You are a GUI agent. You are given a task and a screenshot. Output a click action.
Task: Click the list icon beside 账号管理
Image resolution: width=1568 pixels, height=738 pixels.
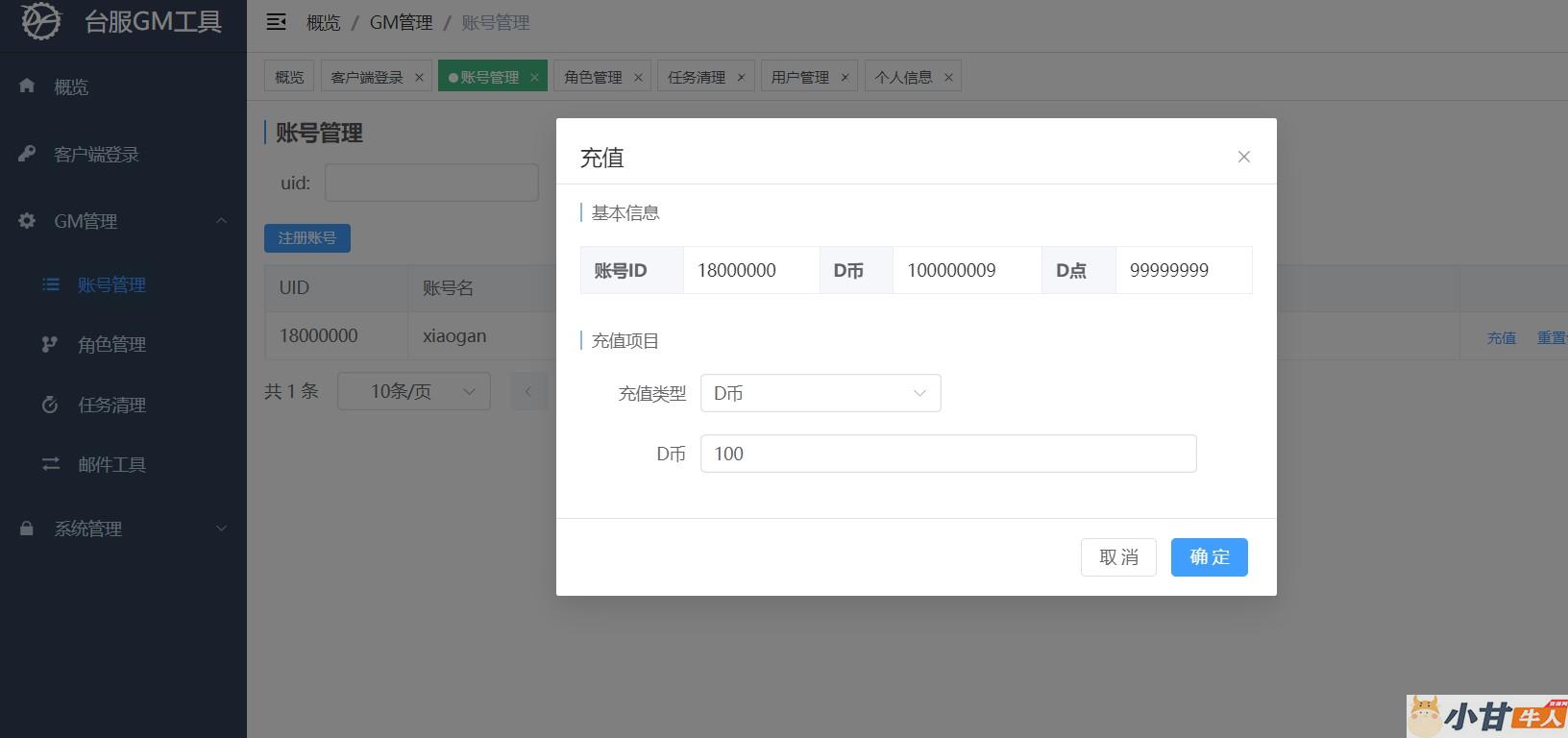pyautogui.click(x=51, y=284)
